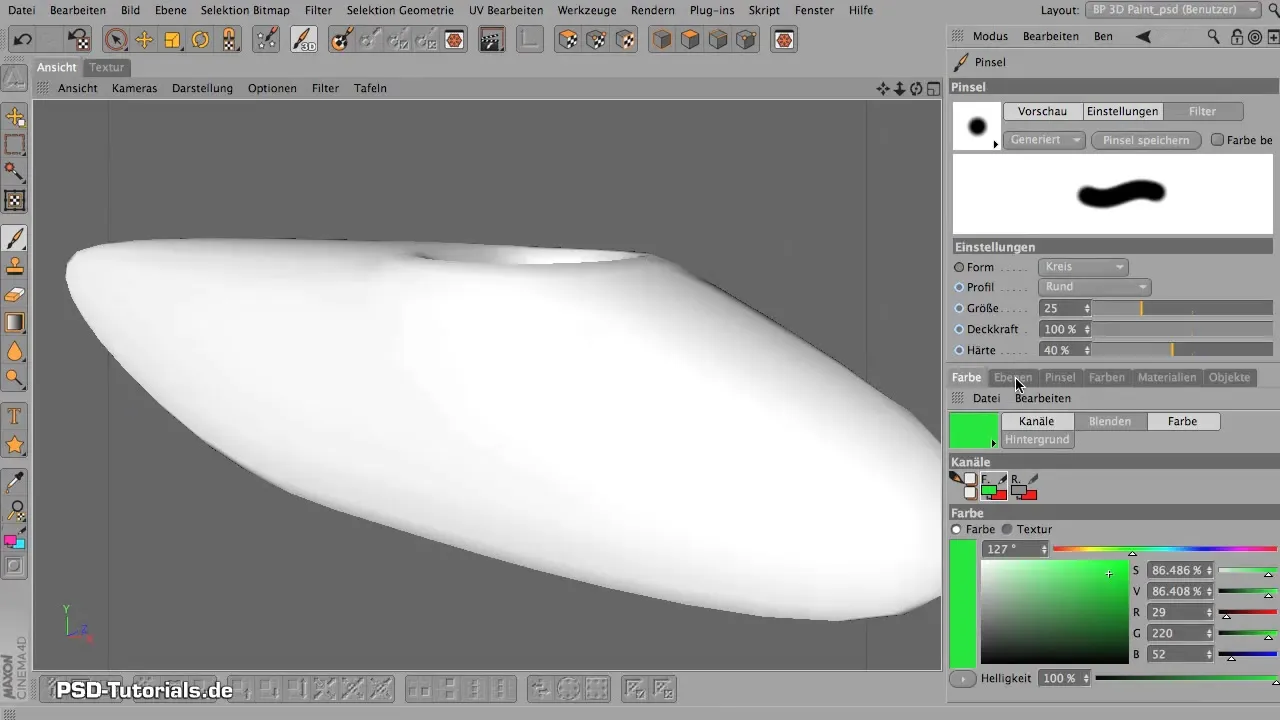The image size is (1280, 720).
Task: Click the Undo arrow icon
Action: (x=23, y=40)
